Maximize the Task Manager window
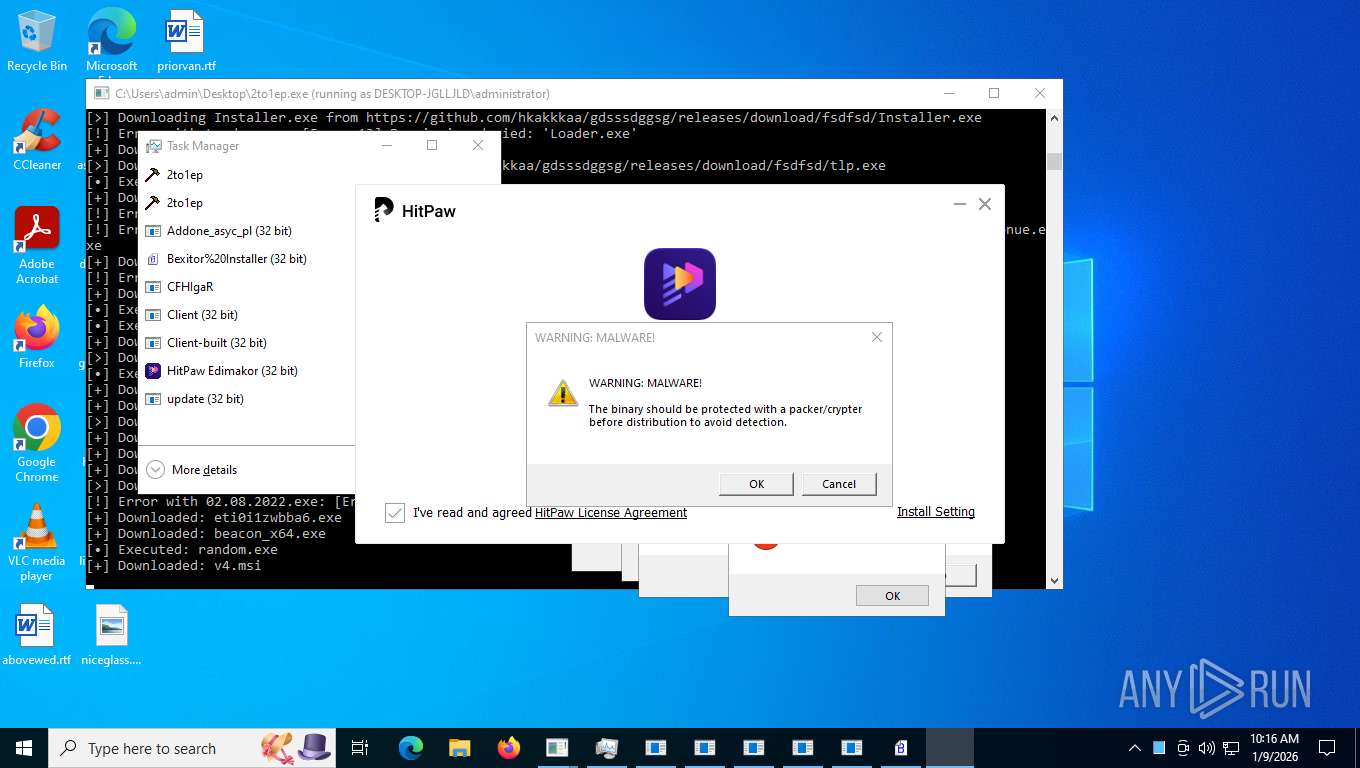 (432, 145)
